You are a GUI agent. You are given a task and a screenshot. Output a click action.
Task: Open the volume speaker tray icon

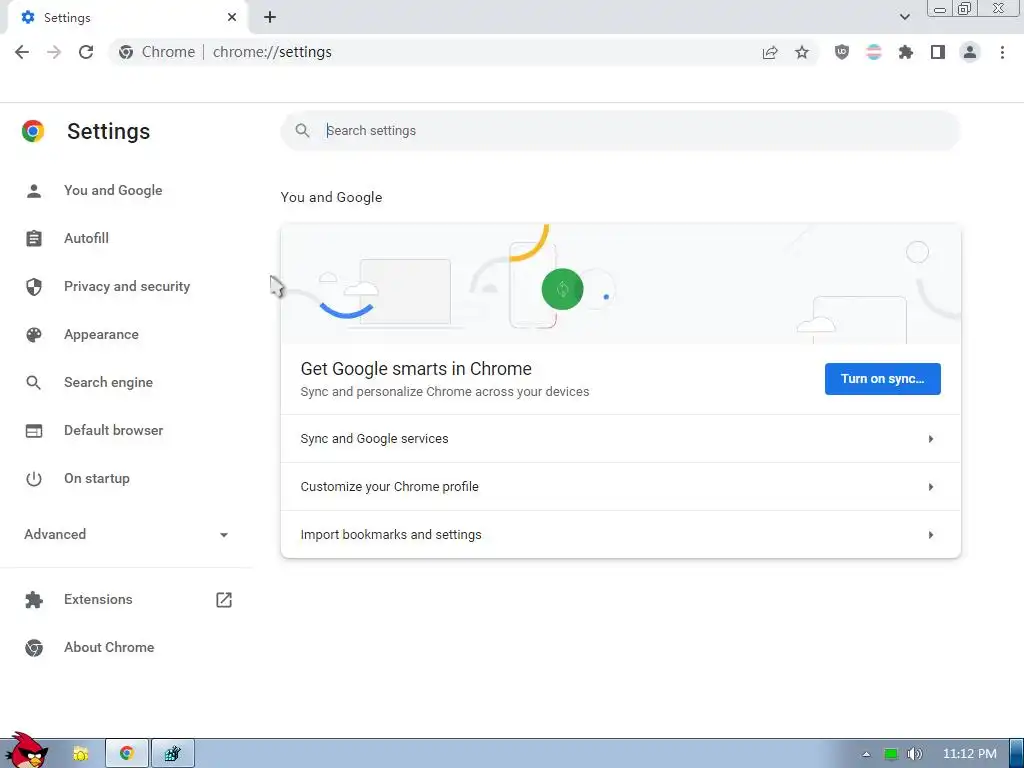(x=915, y=754)
